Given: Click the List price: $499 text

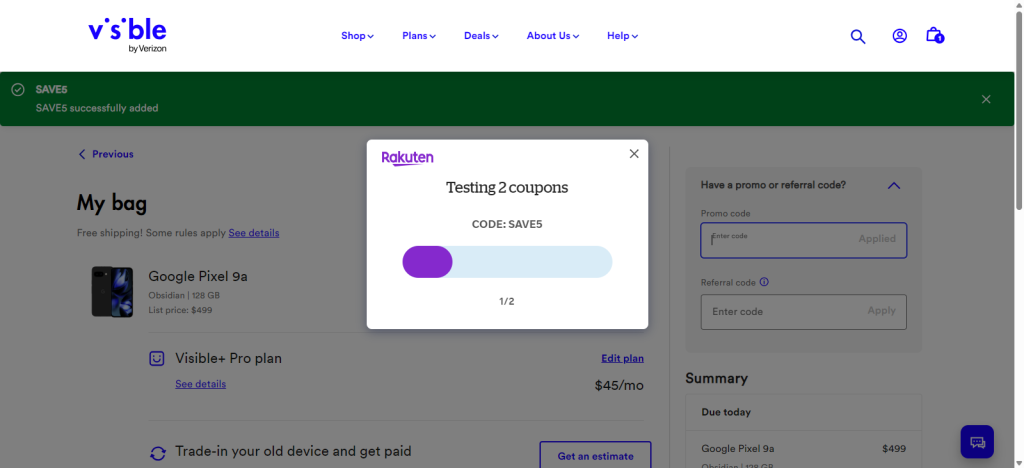Looking at the screenshot, I should pyautogui.click(x=180, y=310).
